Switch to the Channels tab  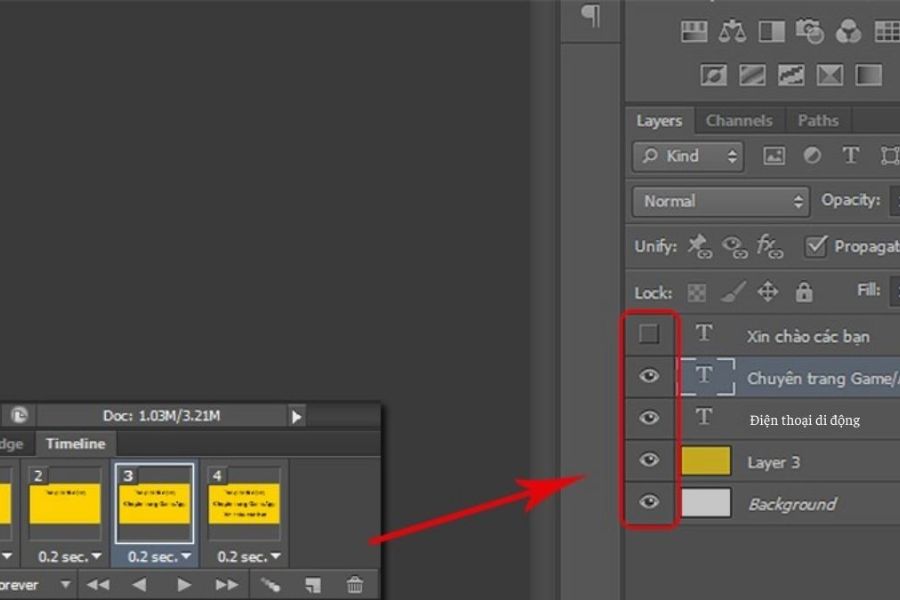tap(739, 121)
